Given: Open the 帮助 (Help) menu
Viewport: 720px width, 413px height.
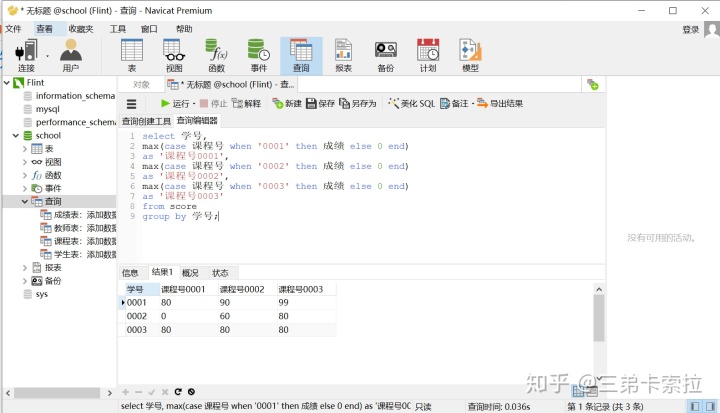Looking at the screenshot, I should [x=184, y=29].
